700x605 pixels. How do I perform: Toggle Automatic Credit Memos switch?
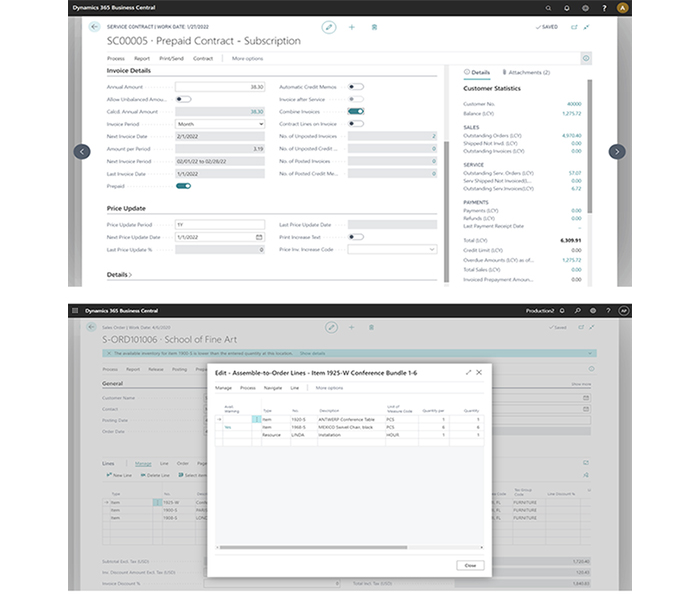pos(356,87)
